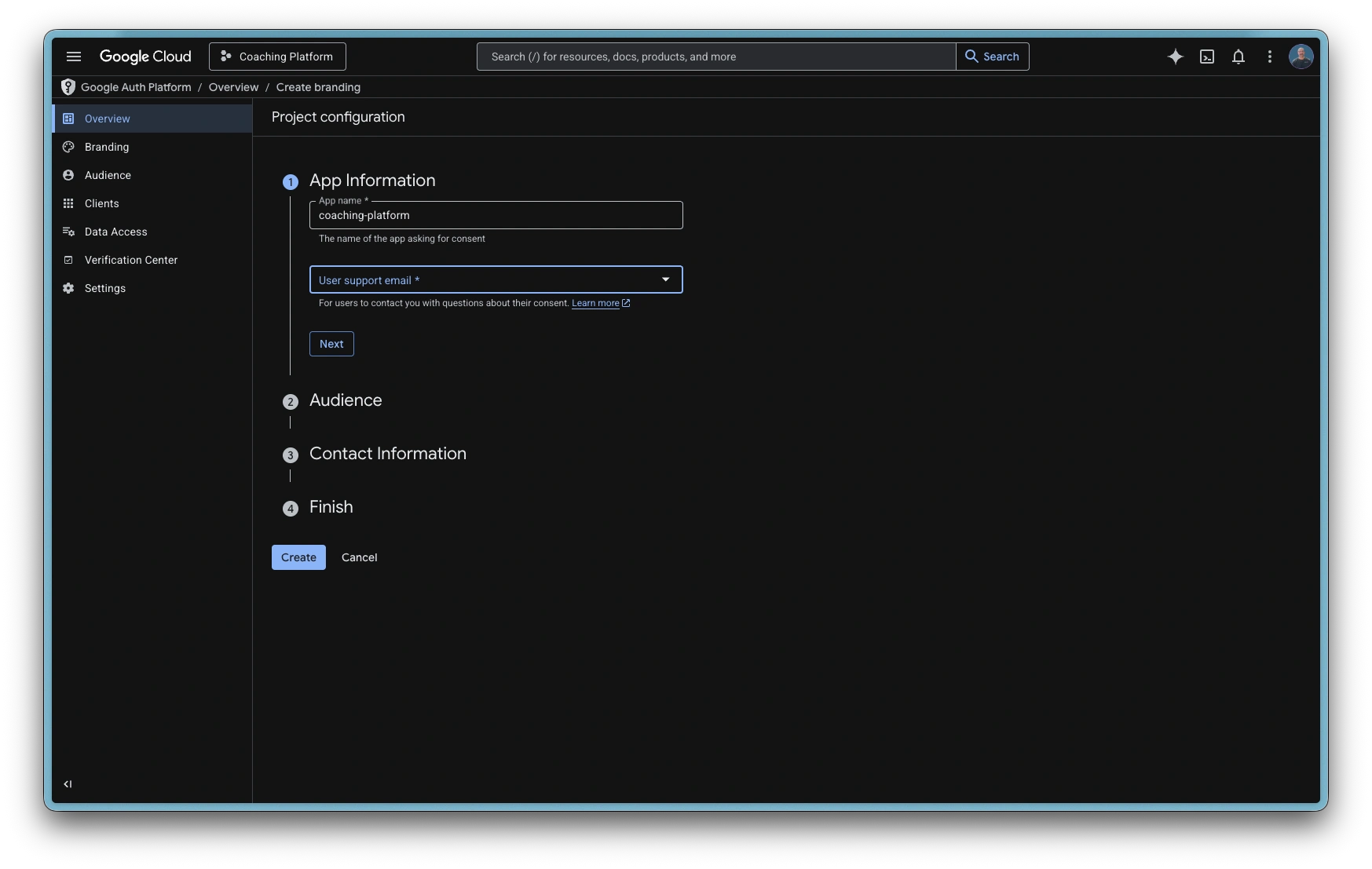Click the user account avatar
The width and height of the screenshot is (1372, 869).
point(1301,57)
